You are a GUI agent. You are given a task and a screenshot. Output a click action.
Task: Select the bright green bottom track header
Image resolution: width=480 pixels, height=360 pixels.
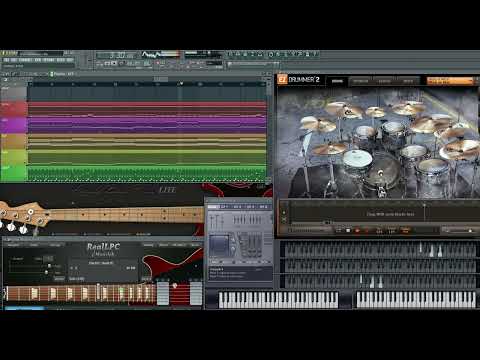[x=13, y=173]
